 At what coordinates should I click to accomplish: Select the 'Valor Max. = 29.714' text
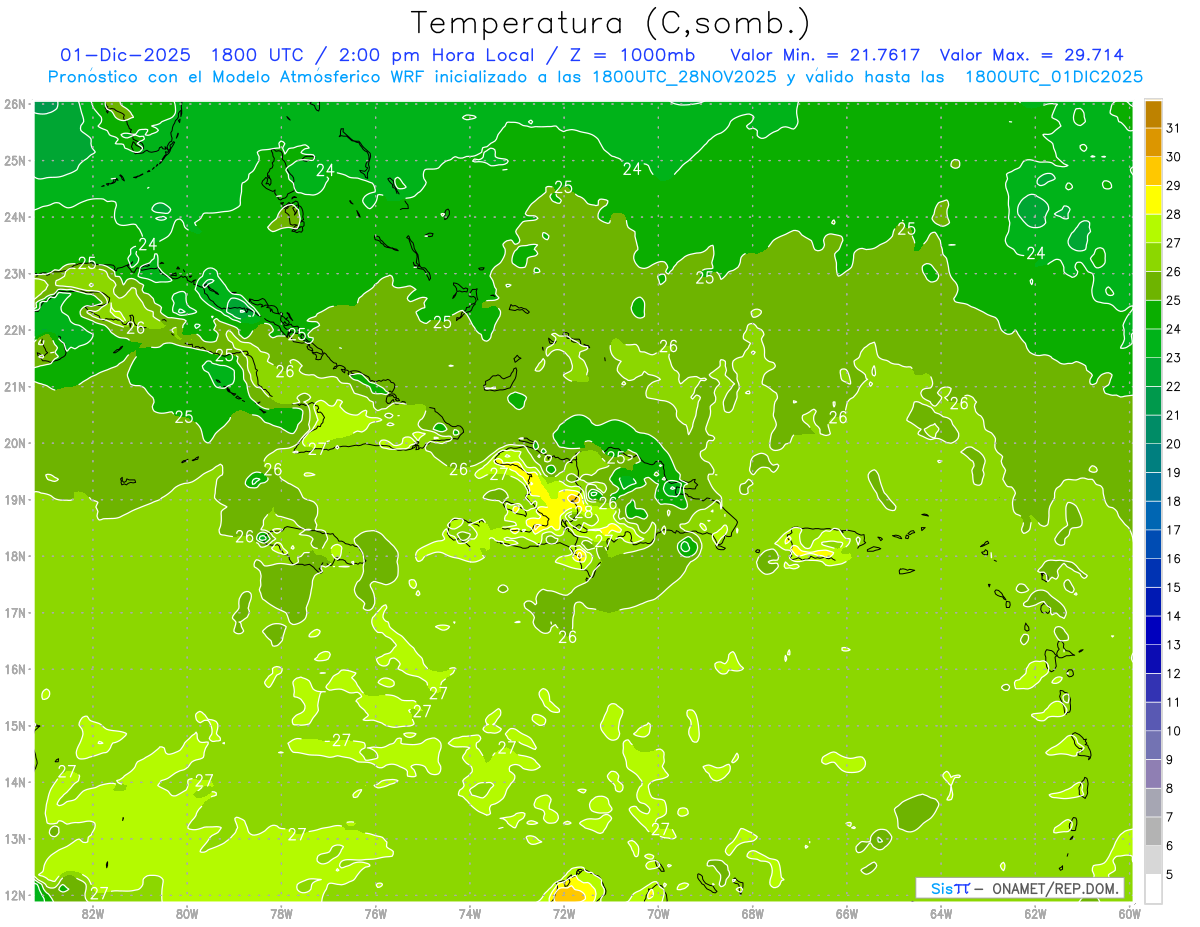point(1031,55)
